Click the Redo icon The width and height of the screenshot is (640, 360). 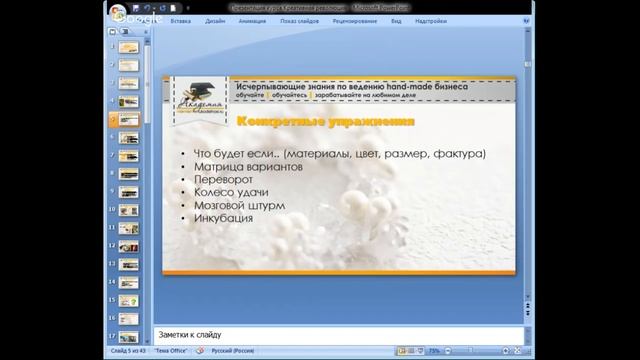162,8
